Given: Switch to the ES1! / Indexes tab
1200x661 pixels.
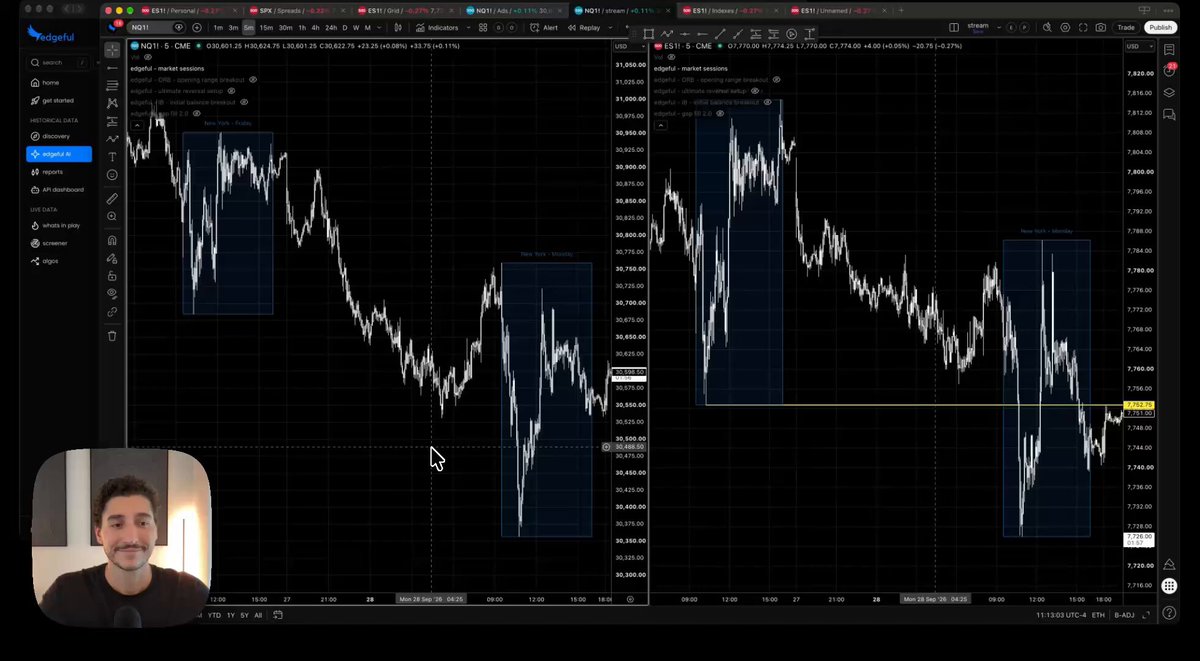Looking at the screenshot, I should (x=729, y=10).
